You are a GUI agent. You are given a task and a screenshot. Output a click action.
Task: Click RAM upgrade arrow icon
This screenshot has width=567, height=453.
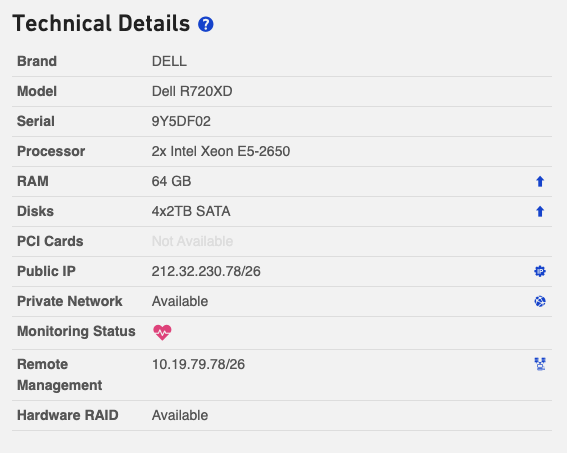[x=540, y=181]
